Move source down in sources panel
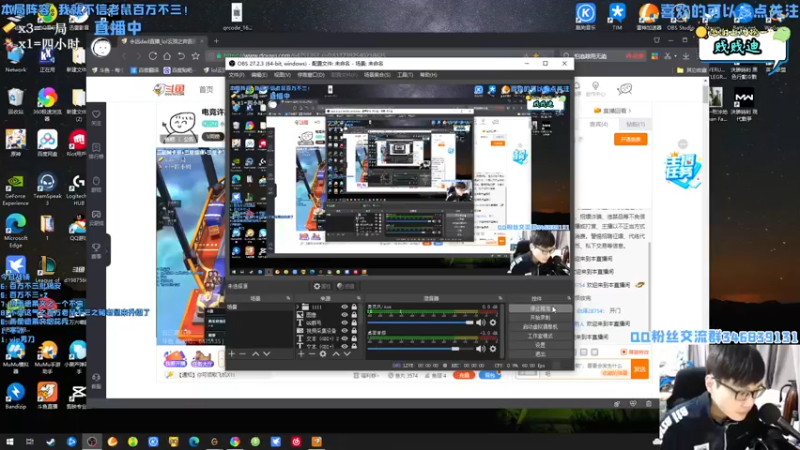The width and height of the screenshot is (800, 450). click(347, 354)
